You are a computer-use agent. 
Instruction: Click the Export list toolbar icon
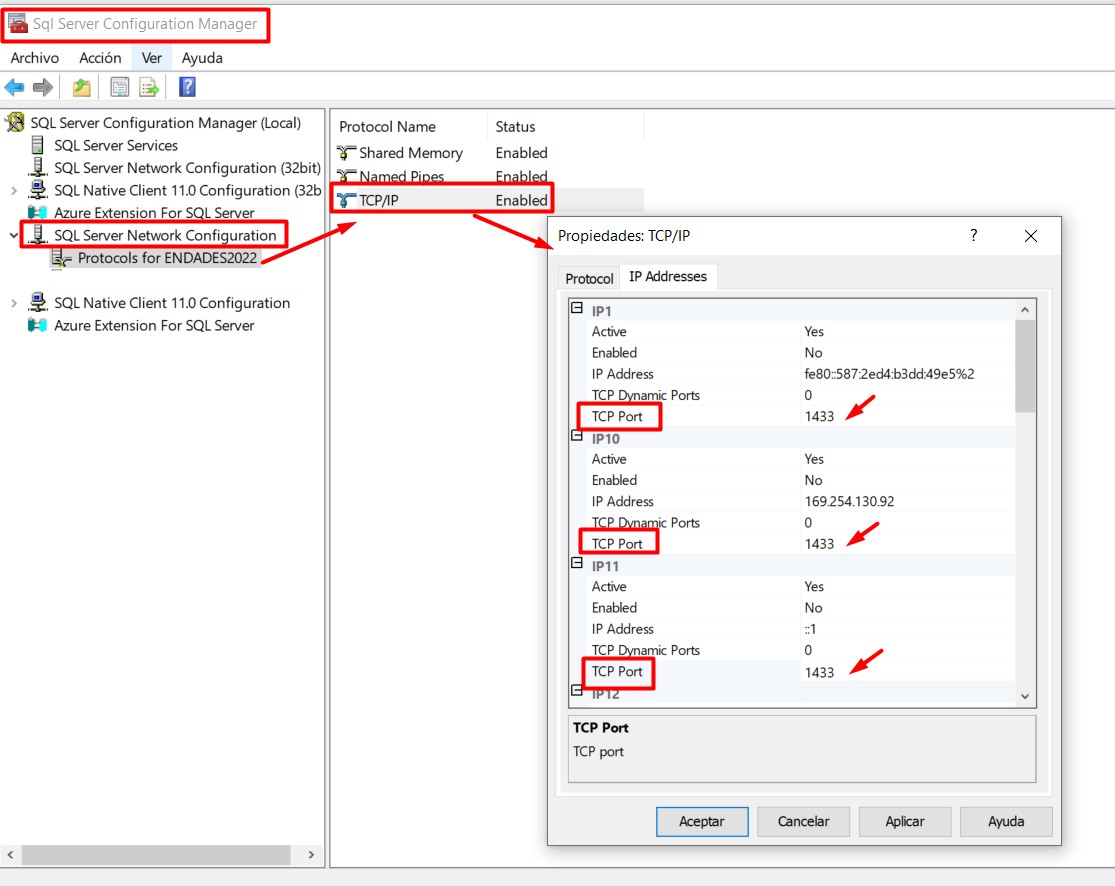point(149,87)
